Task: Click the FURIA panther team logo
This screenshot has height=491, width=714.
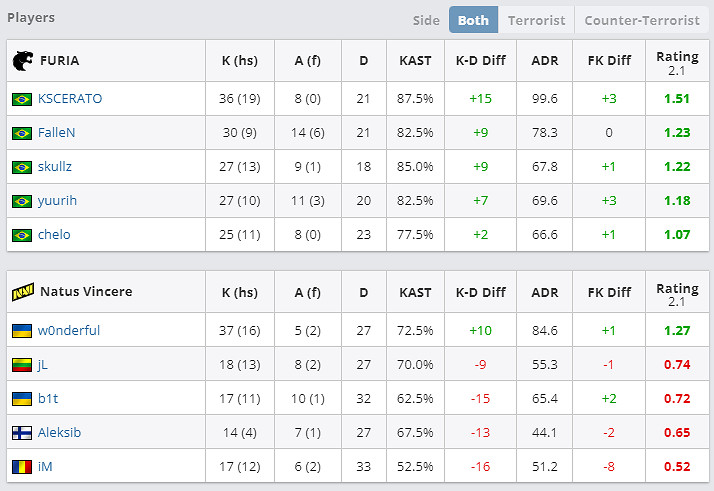Action: 22,61
